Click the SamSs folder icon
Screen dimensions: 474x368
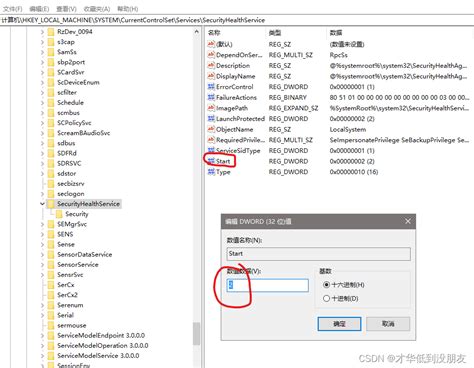[51, 52]
